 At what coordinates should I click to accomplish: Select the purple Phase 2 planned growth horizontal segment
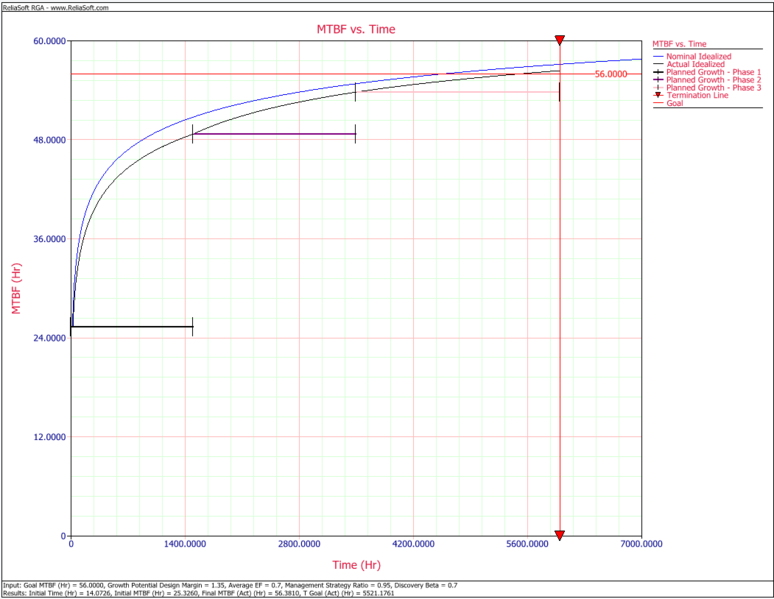coord(273,134)
